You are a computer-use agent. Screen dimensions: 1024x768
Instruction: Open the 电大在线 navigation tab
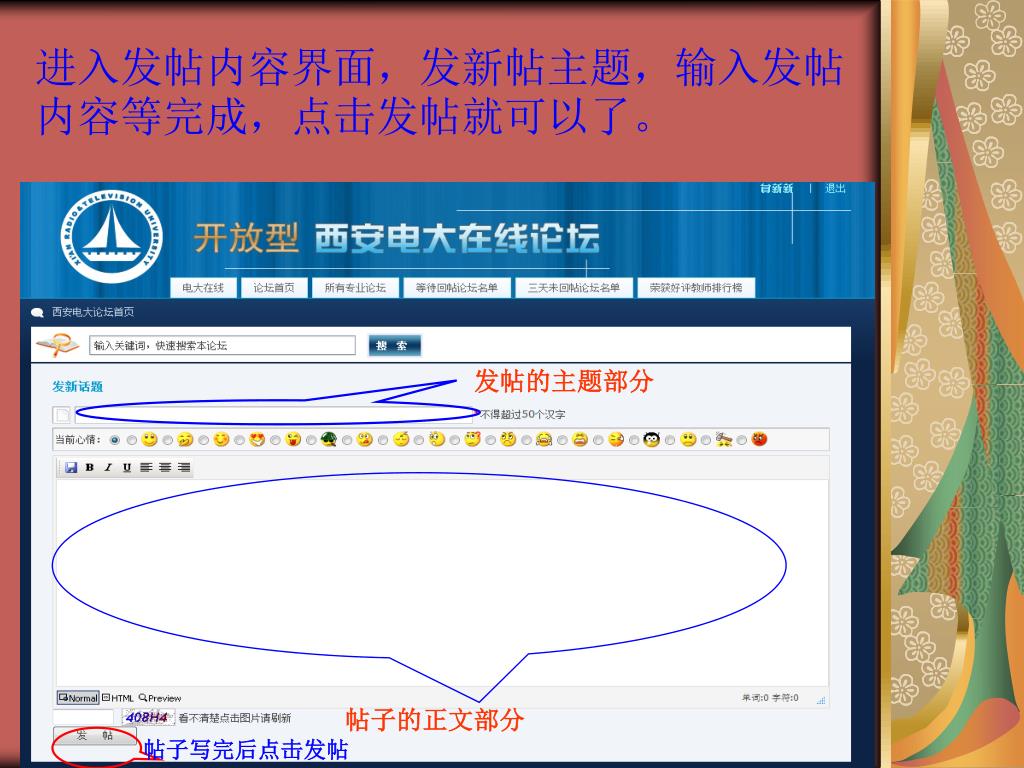click(203, 287)
